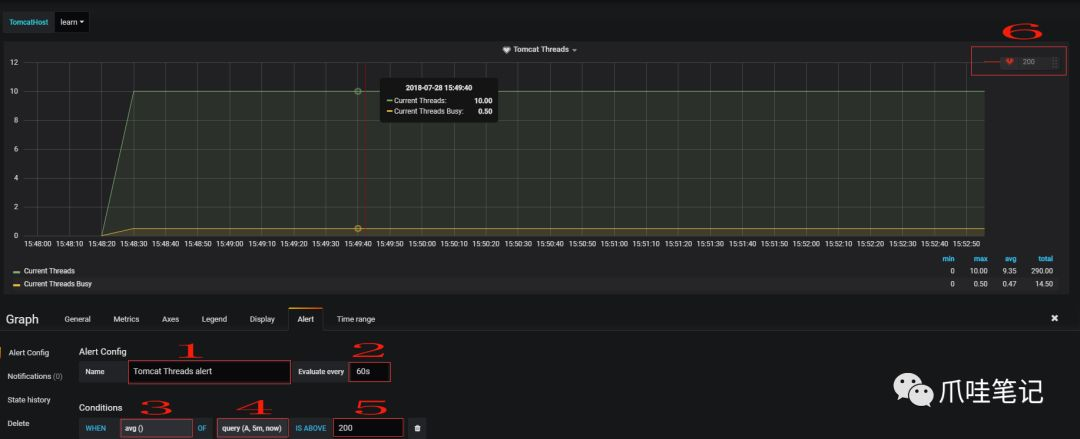The height and width of the screenshot is (439, 1080).
Task: Click the alert Name input field
Action: pos(209,371)
